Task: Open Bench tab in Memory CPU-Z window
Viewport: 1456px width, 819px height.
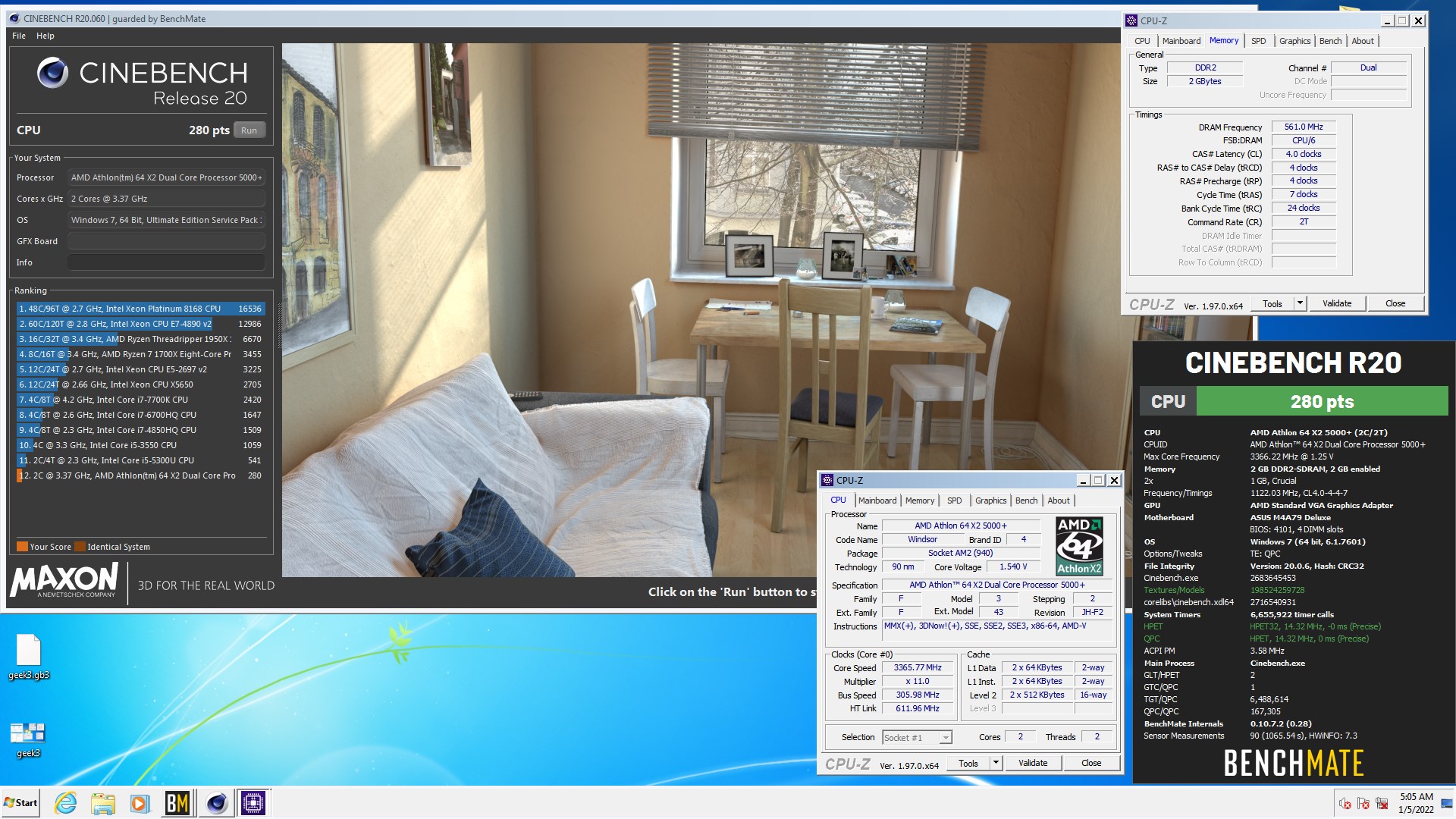Action: (x=1330, y=41)
